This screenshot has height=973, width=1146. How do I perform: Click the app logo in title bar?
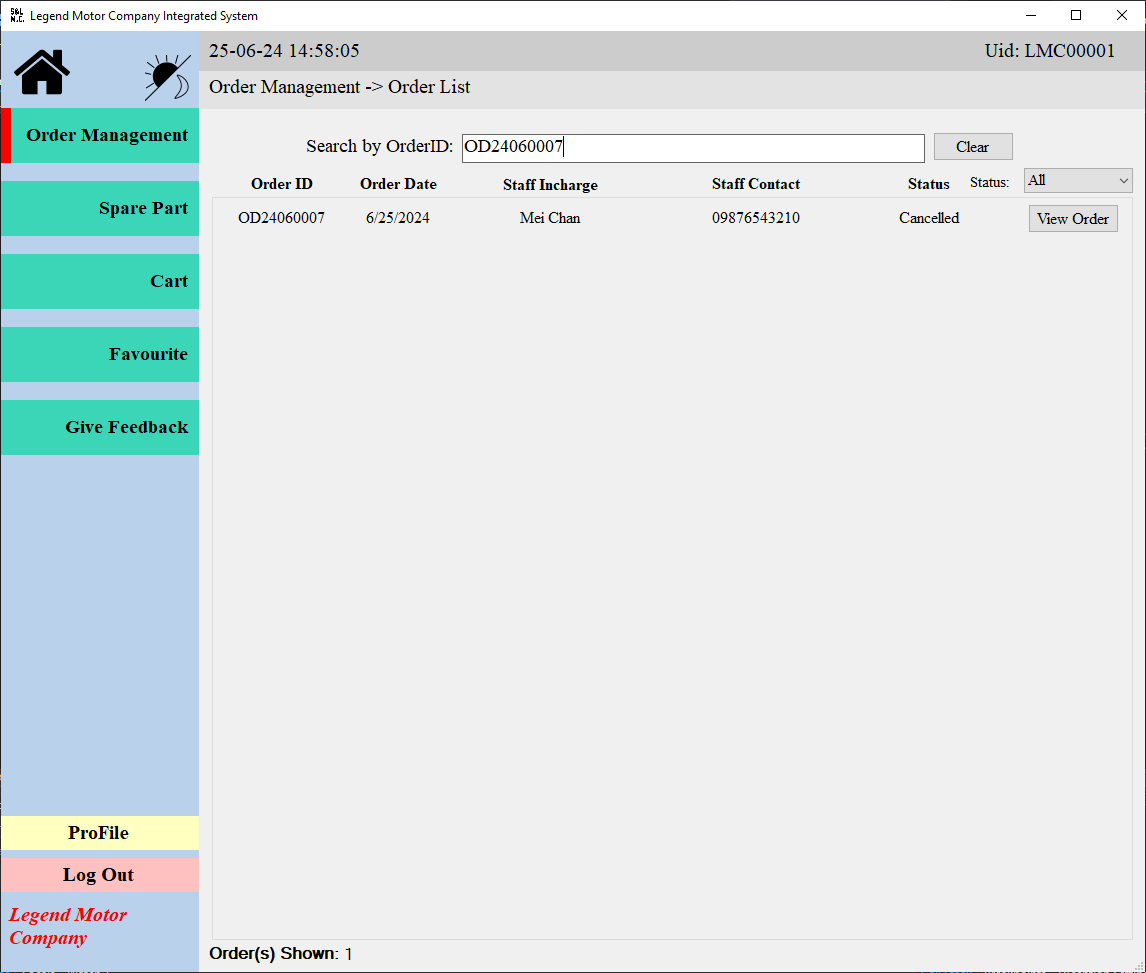click(16, 16)
